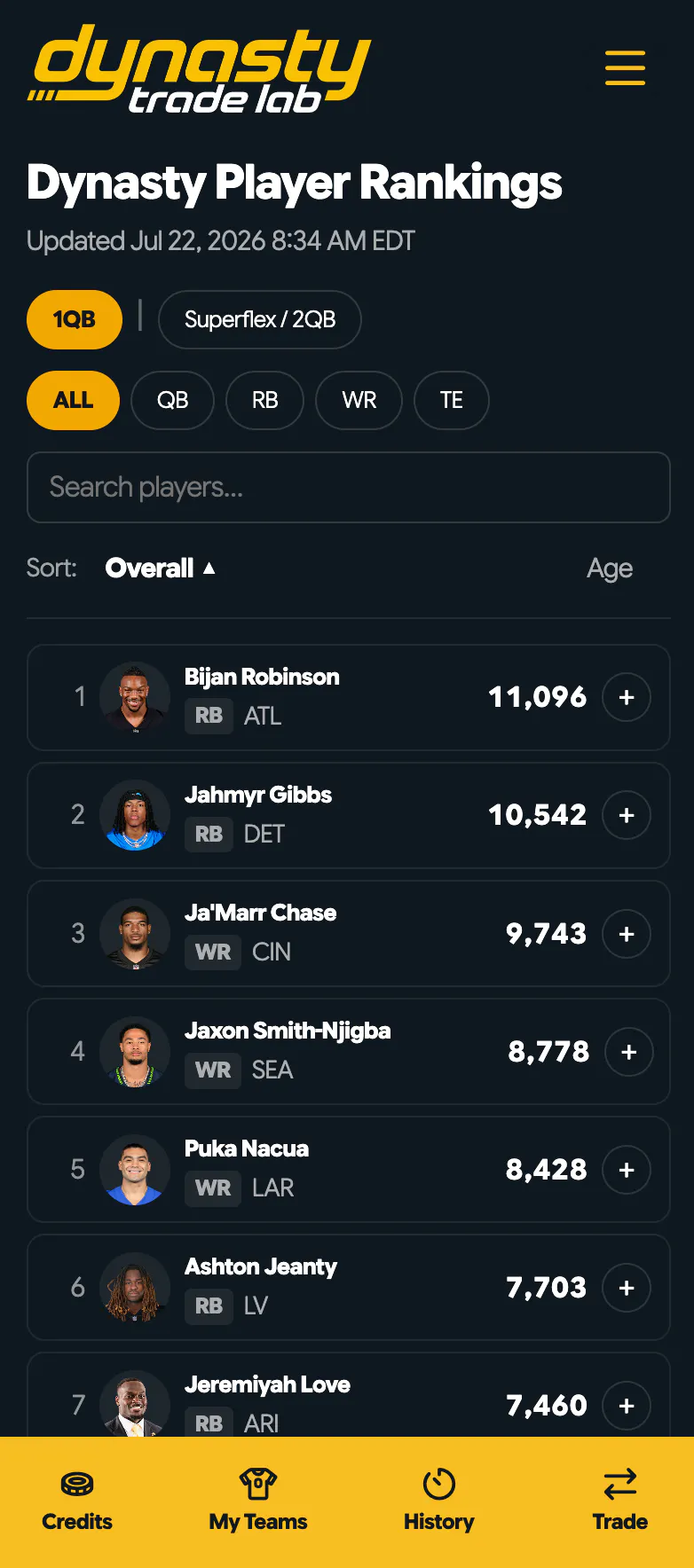Add Bijan Robinson with the plus icon

click(627, 697)
